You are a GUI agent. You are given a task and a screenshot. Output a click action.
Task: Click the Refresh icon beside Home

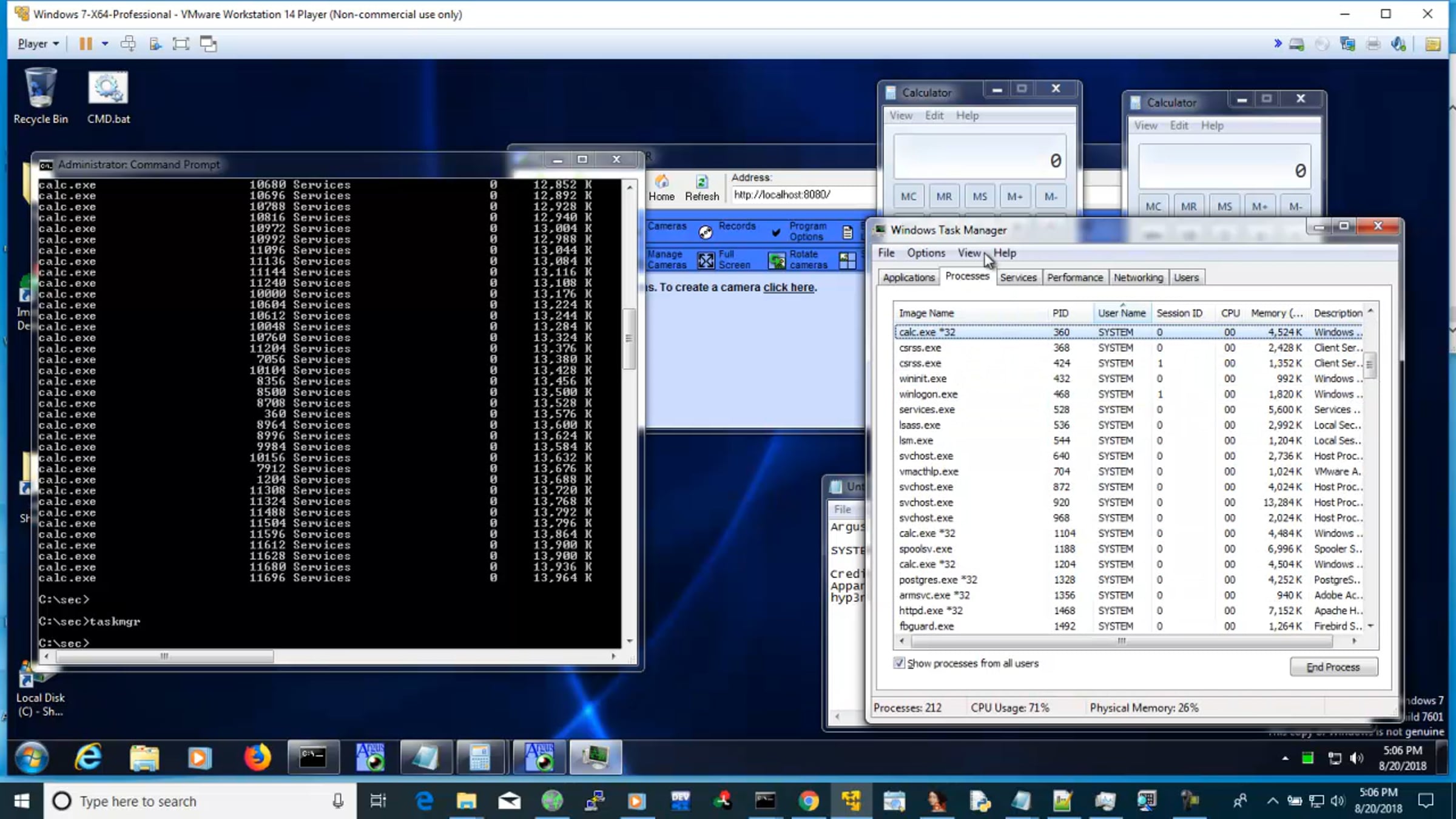click(x=702, y=187)
